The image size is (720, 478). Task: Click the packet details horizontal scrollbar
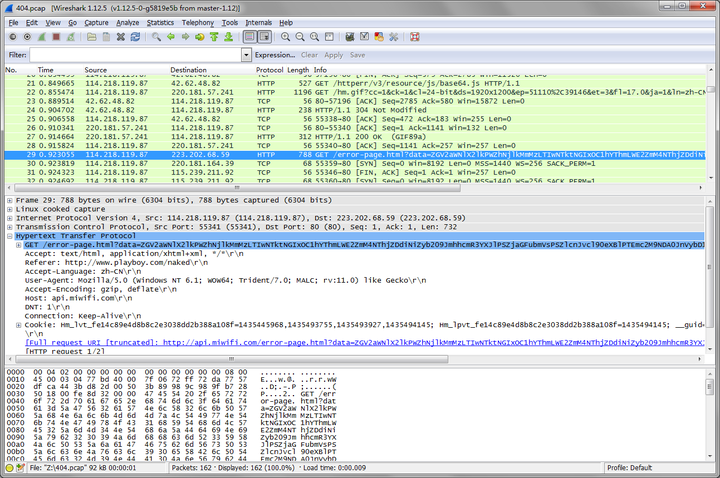click(231, 359)
